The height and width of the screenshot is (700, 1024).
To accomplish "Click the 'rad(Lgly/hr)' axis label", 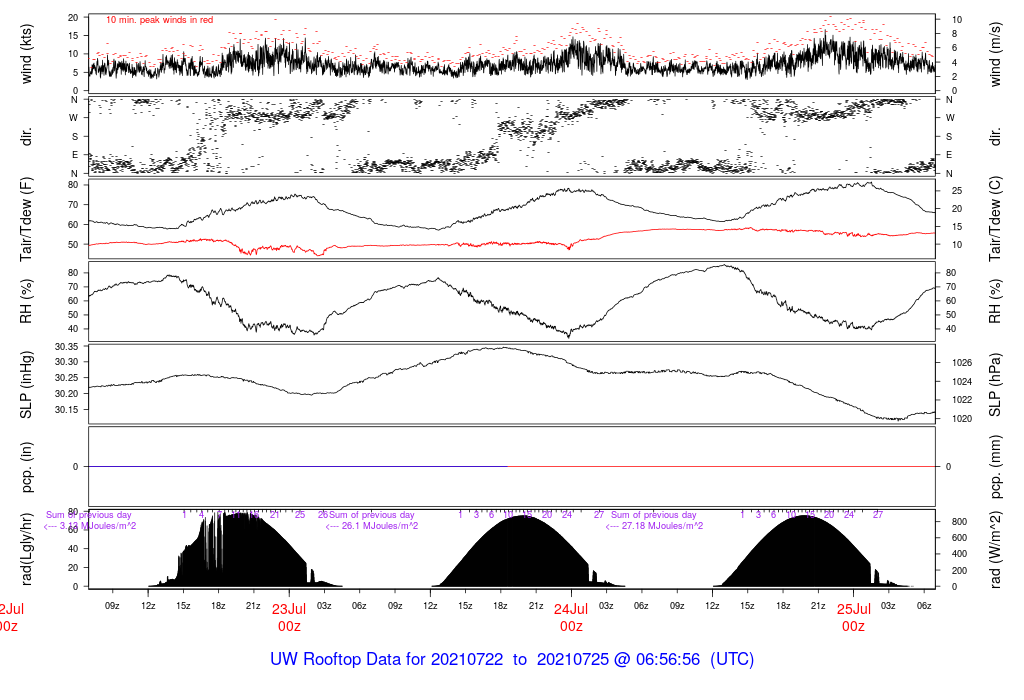I will (28, 549).
